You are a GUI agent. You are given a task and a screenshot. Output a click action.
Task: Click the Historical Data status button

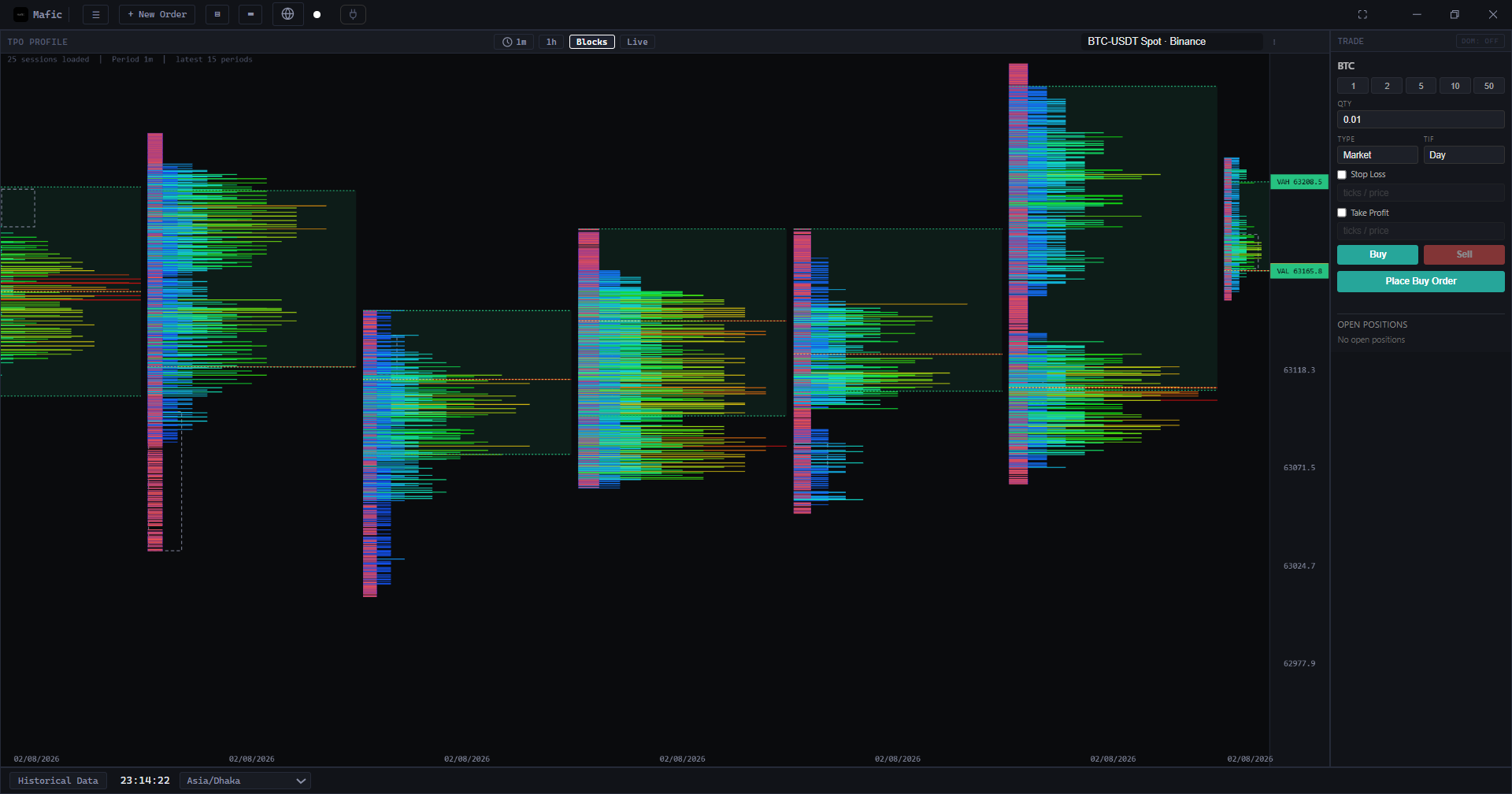point(58,781)
